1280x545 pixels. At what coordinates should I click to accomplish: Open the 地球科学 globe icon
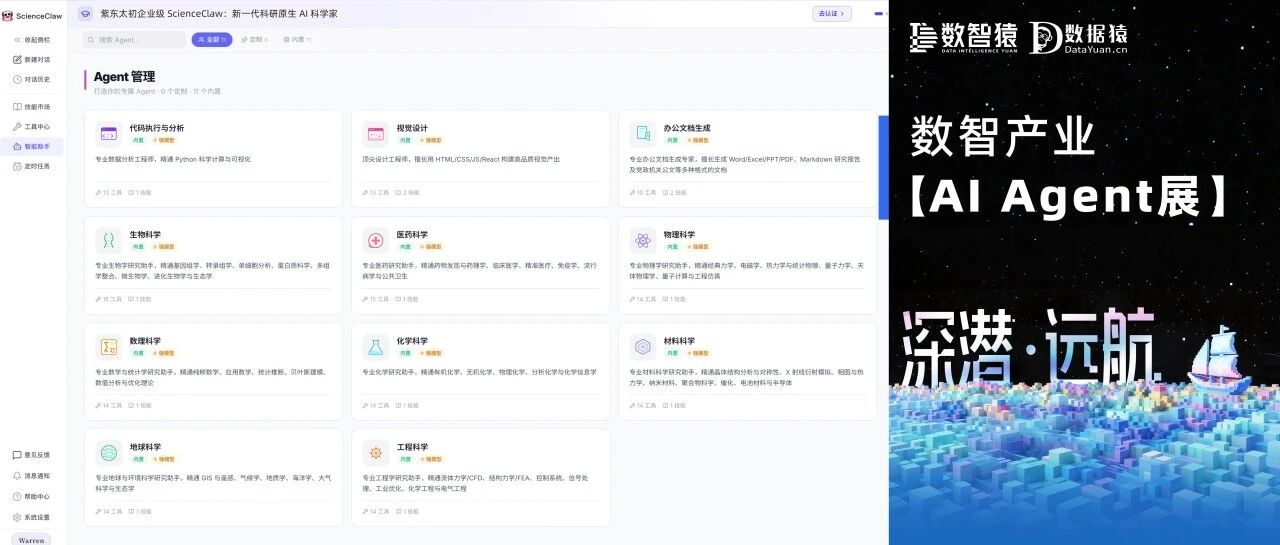point(109,452)
